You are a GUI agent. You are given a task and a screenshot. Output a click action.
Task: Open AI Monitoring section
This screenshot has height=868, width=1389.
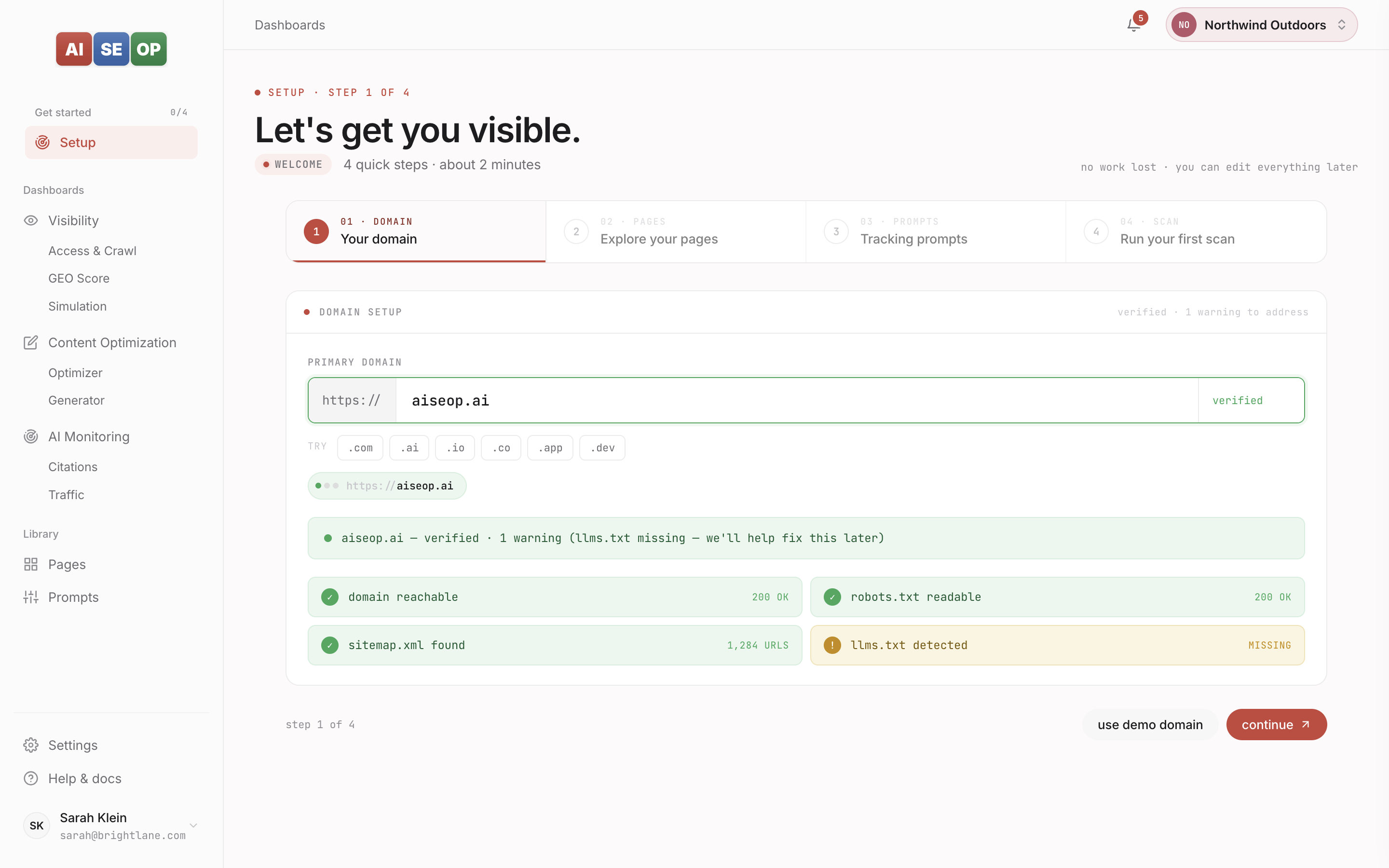pos(89,437)
